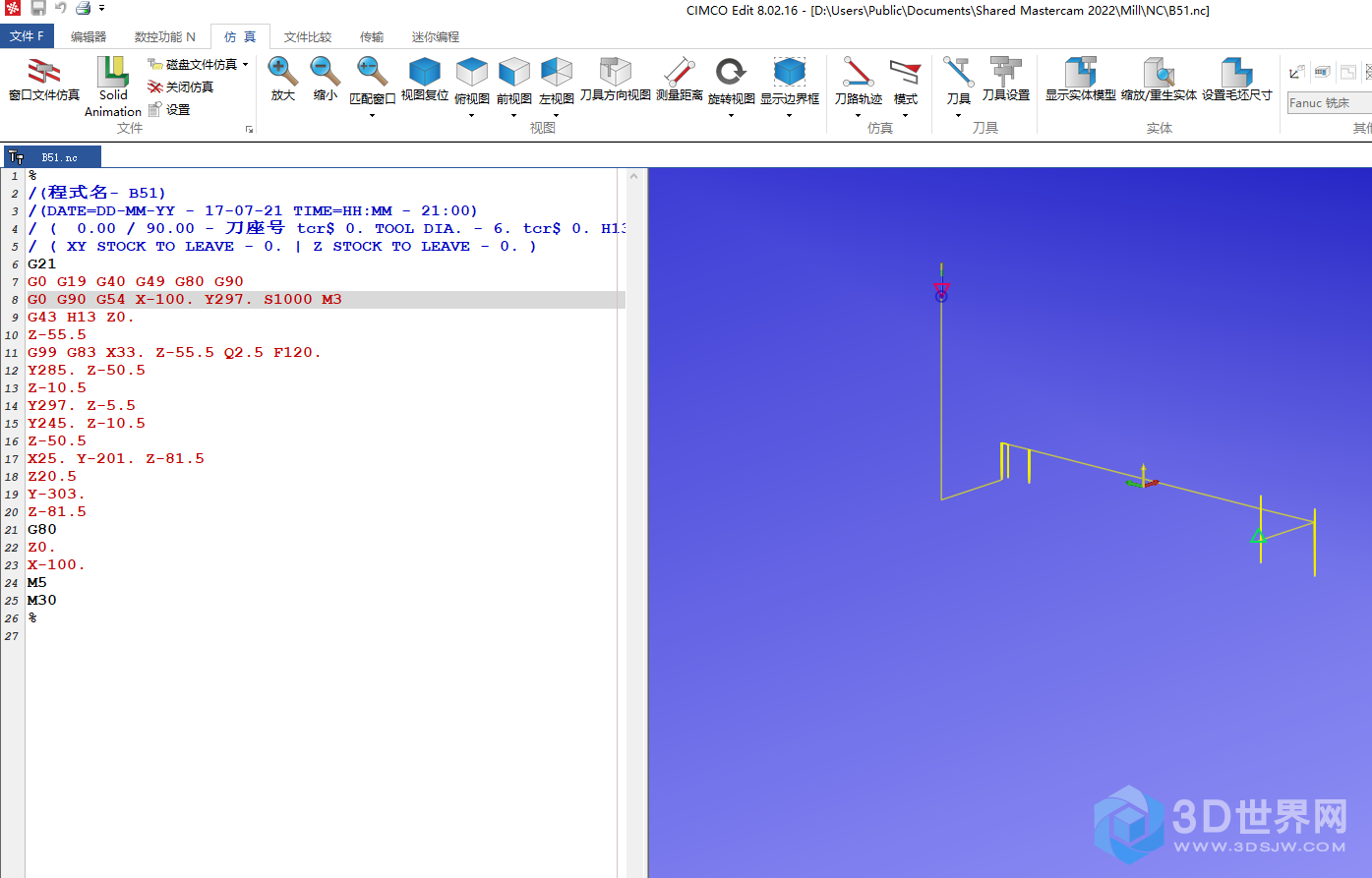The height and width of the screenshot is (878, 1372).
Task: Click the G80 code line
Action: coord(42,529)
